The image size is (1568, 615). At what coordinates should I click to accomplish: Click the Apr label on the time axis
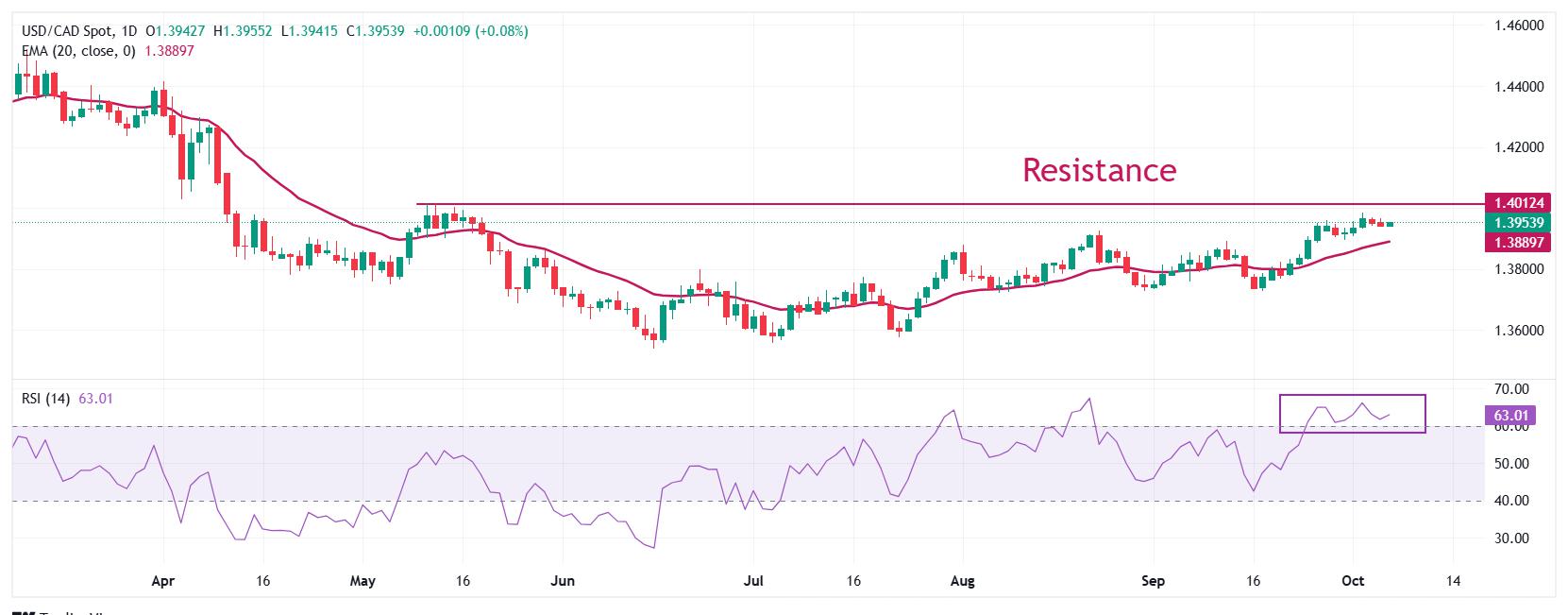click(163, 581)
